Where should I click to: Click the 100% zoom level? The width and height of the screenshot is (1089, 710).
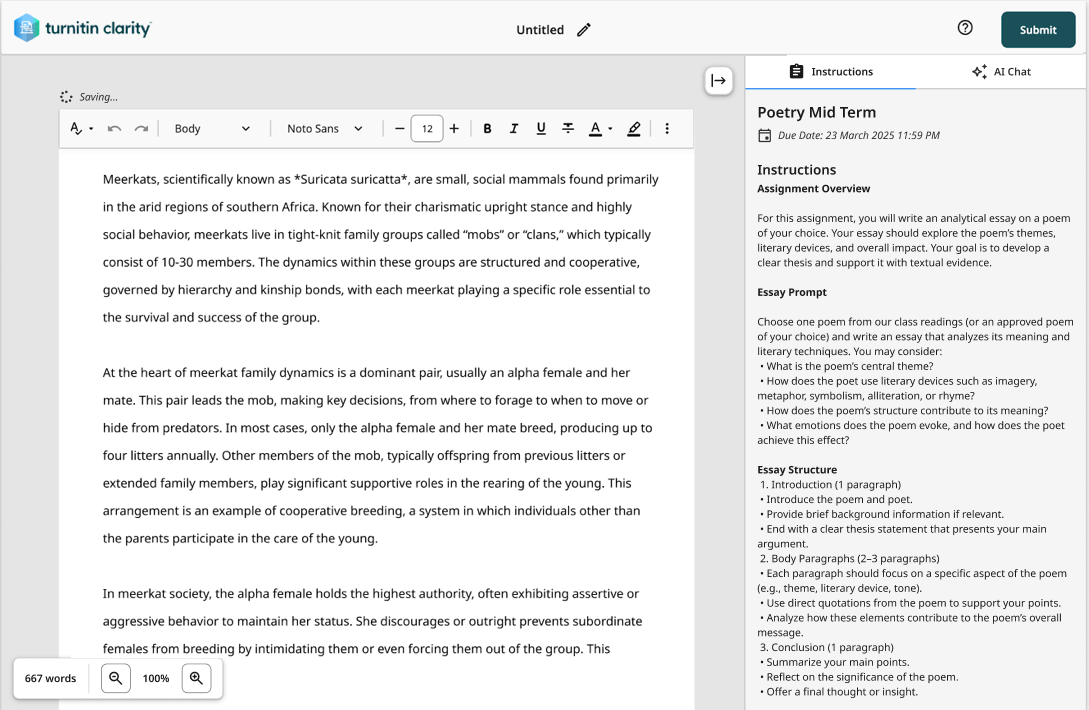(x=156, y=679)
